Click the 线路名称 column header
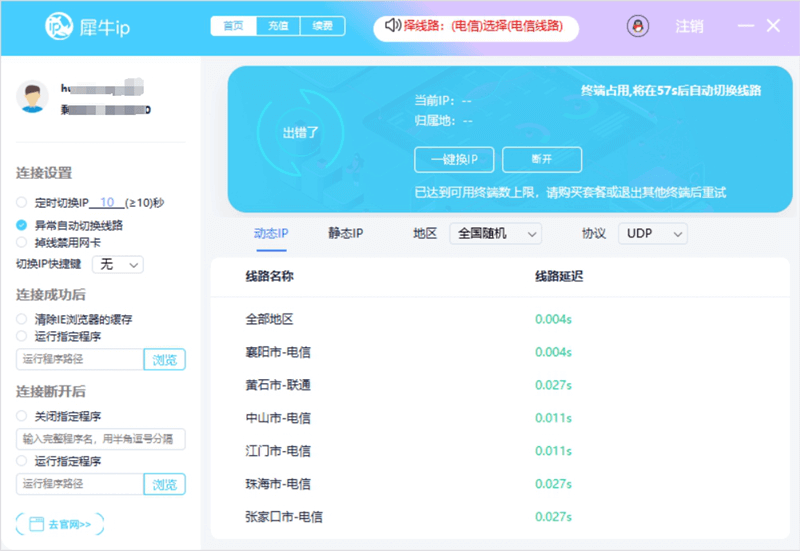Image resolution: width=800 pixels, height=551 pixels. [x=269, y=277]
